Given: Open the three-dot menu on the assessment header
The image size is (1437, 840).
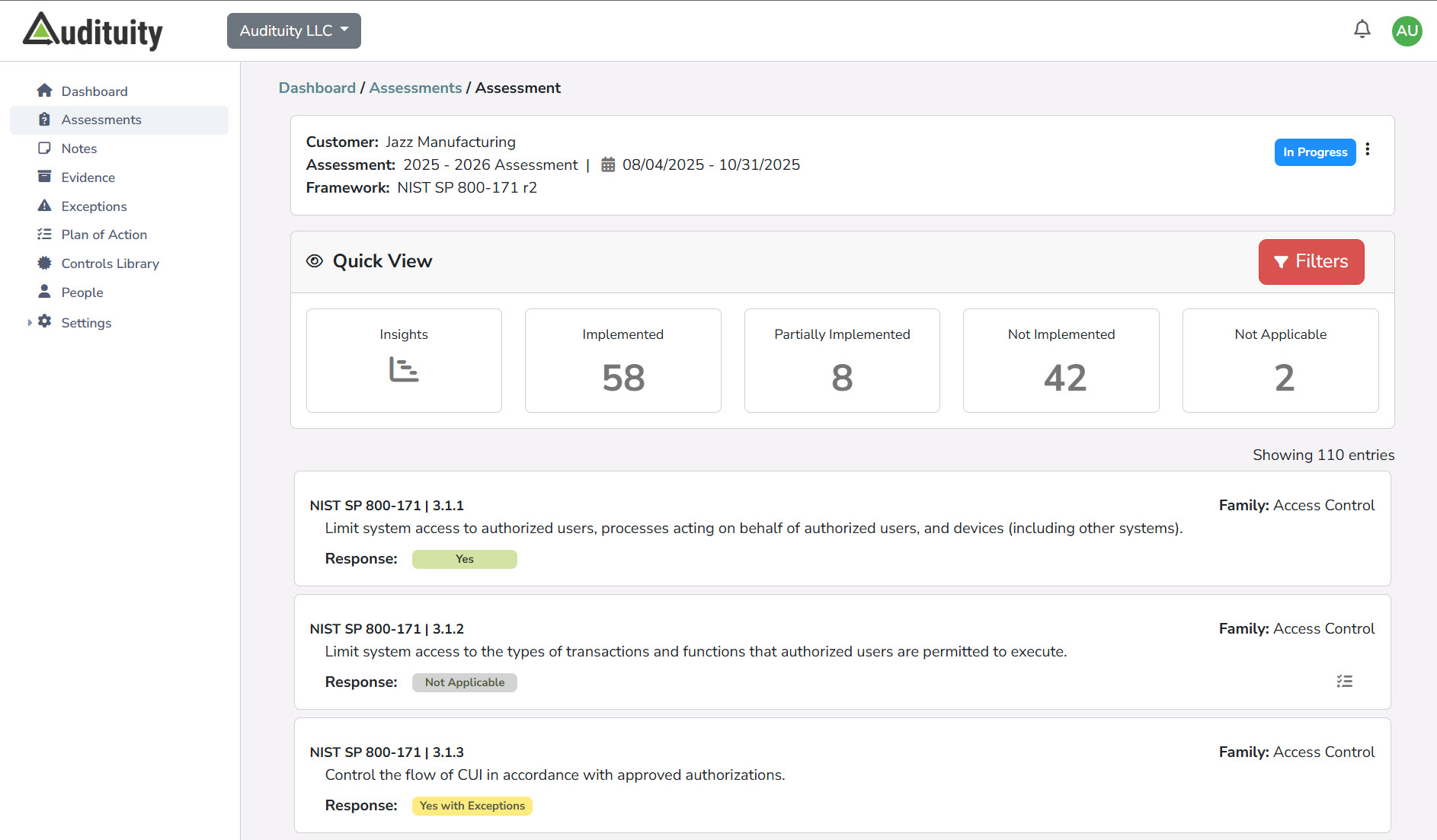Looking at the screenshot, I should click(1368, 150).
